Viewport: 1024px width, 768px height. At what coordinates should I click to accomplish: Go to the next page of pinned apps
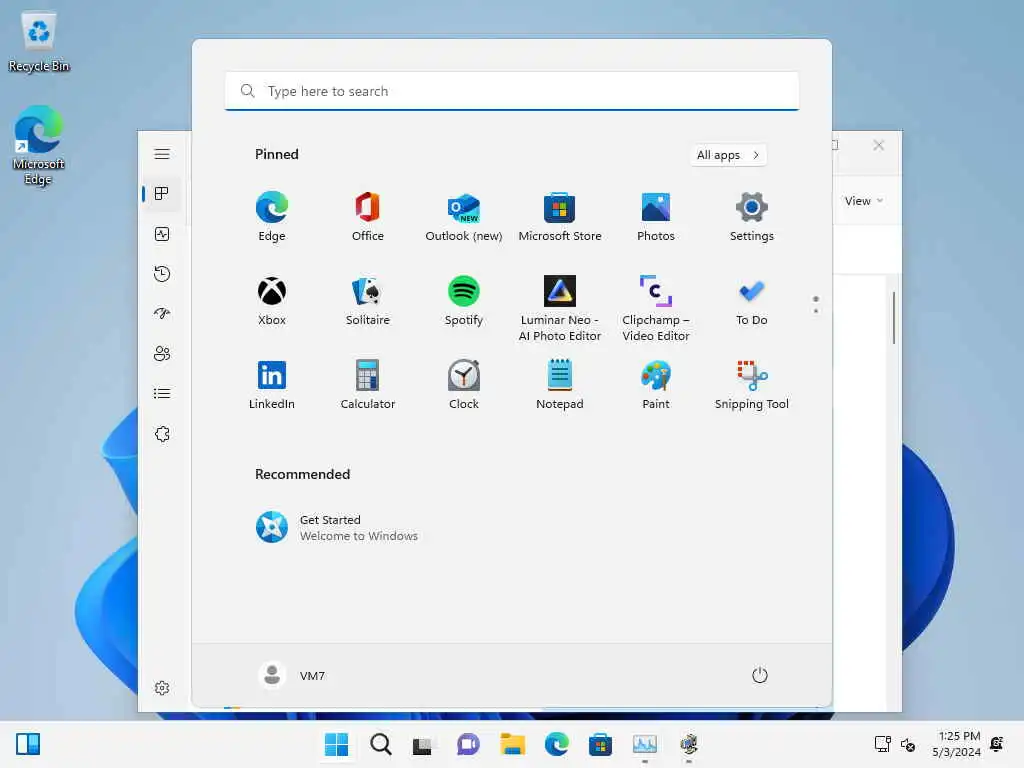(x=816, y=310)
